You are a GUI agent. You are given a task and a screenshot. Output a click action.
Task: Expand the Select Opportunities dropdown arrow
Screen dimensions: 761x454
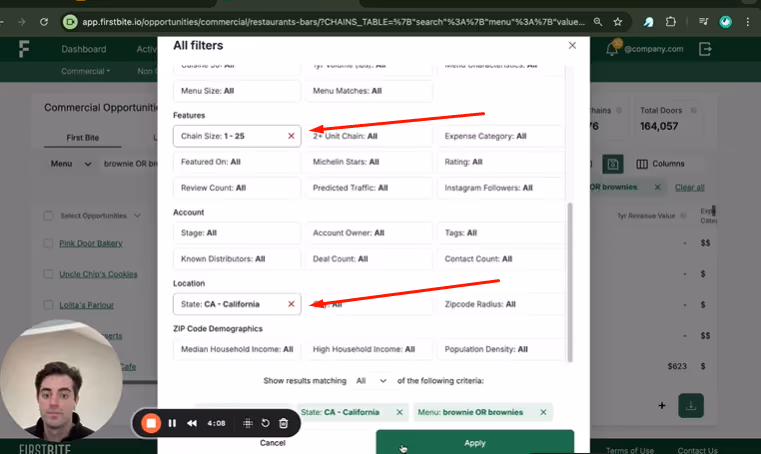pyautogui.click(x=137, y=216)
